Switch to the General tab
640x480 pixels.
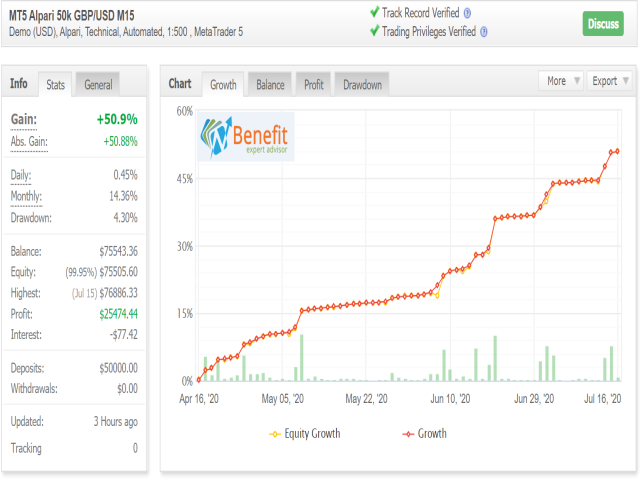tap(98, 85)
